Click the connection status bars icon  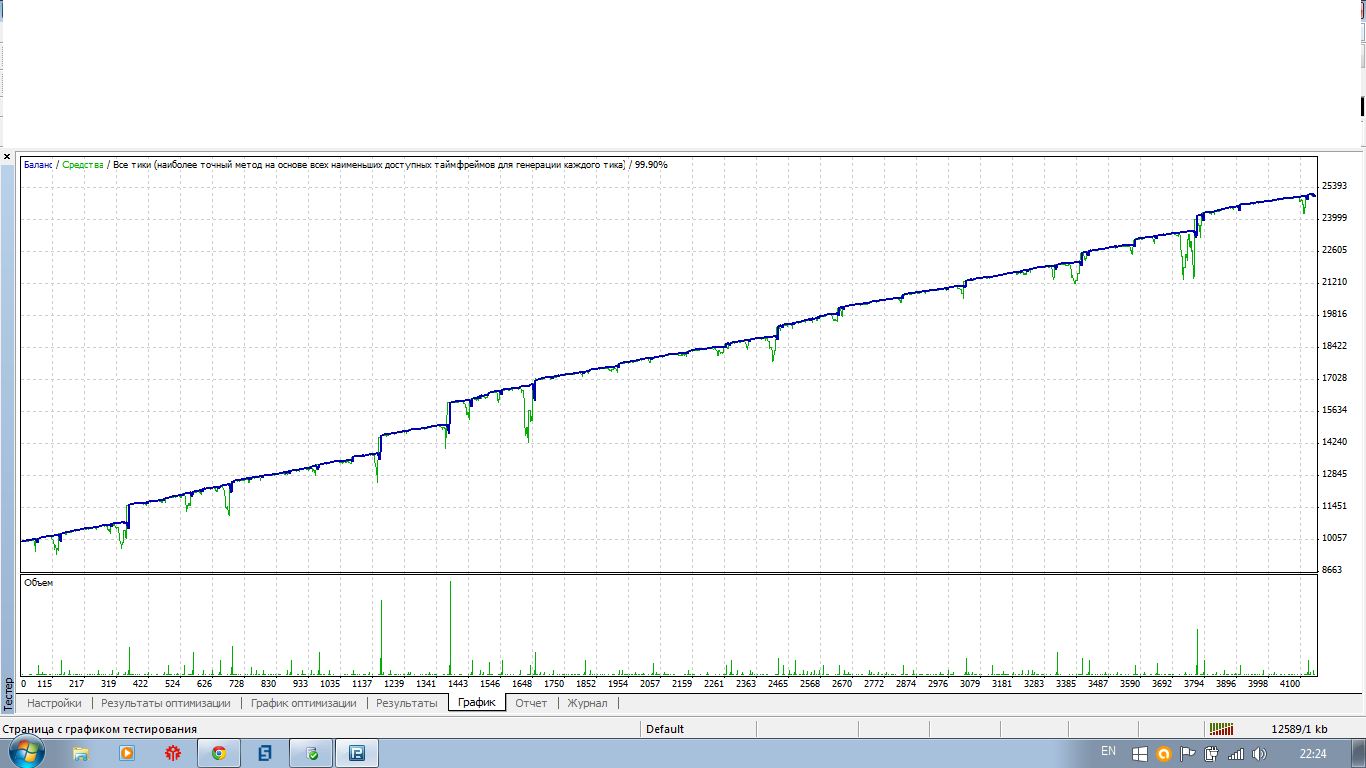(1221, 729)
